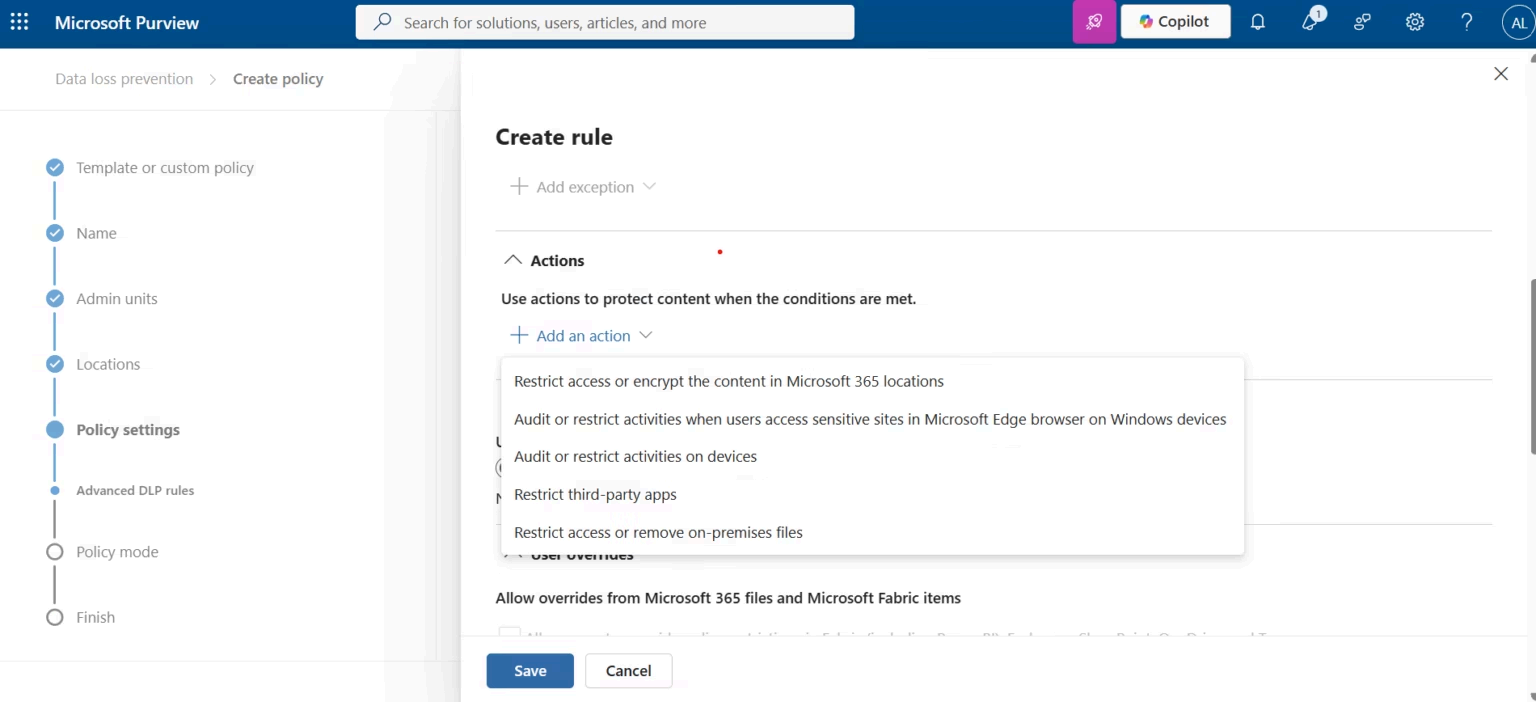
Task: Open the alerts icon with badge 1
Action: click(1311, 21)
